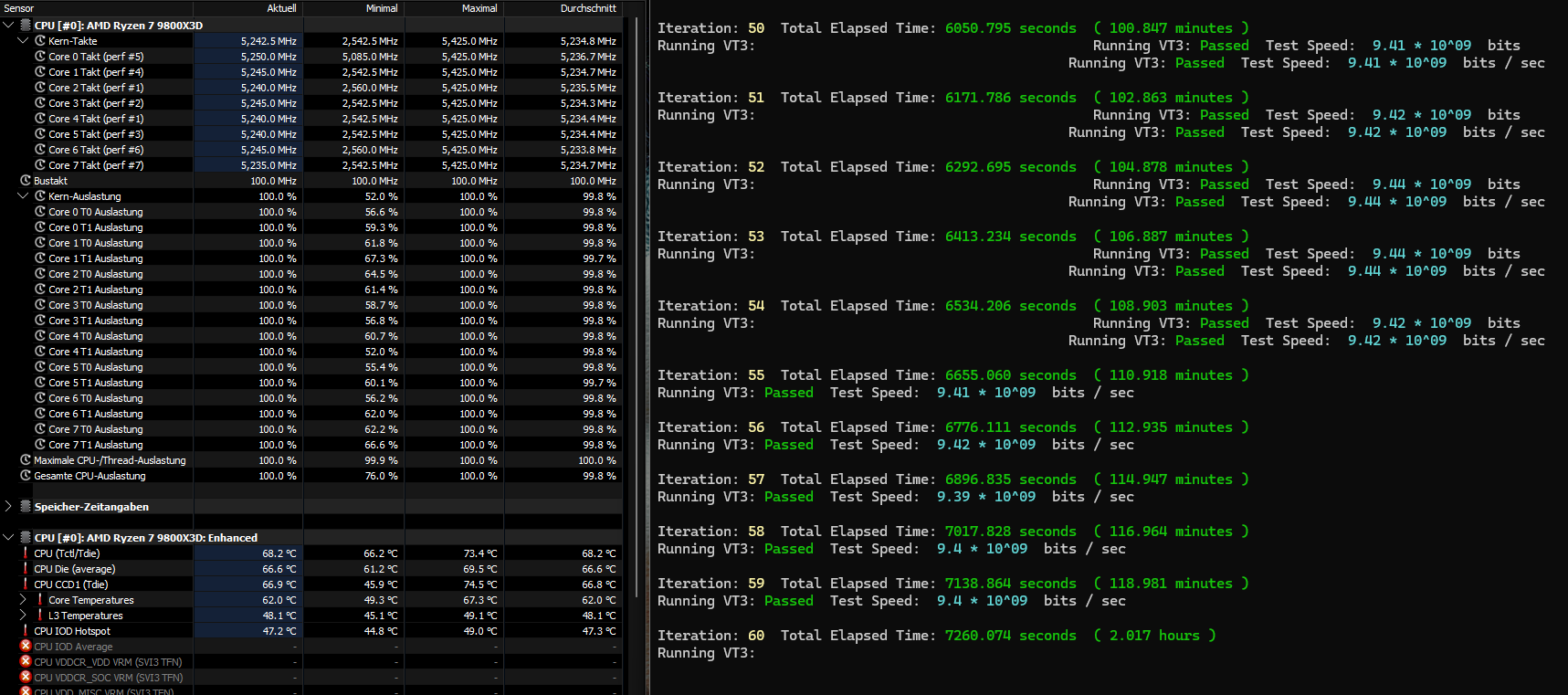Select the Core 4 Takt (perf #1) row
The width and height of the screenshot is (1568, 695).
[311, 119]
